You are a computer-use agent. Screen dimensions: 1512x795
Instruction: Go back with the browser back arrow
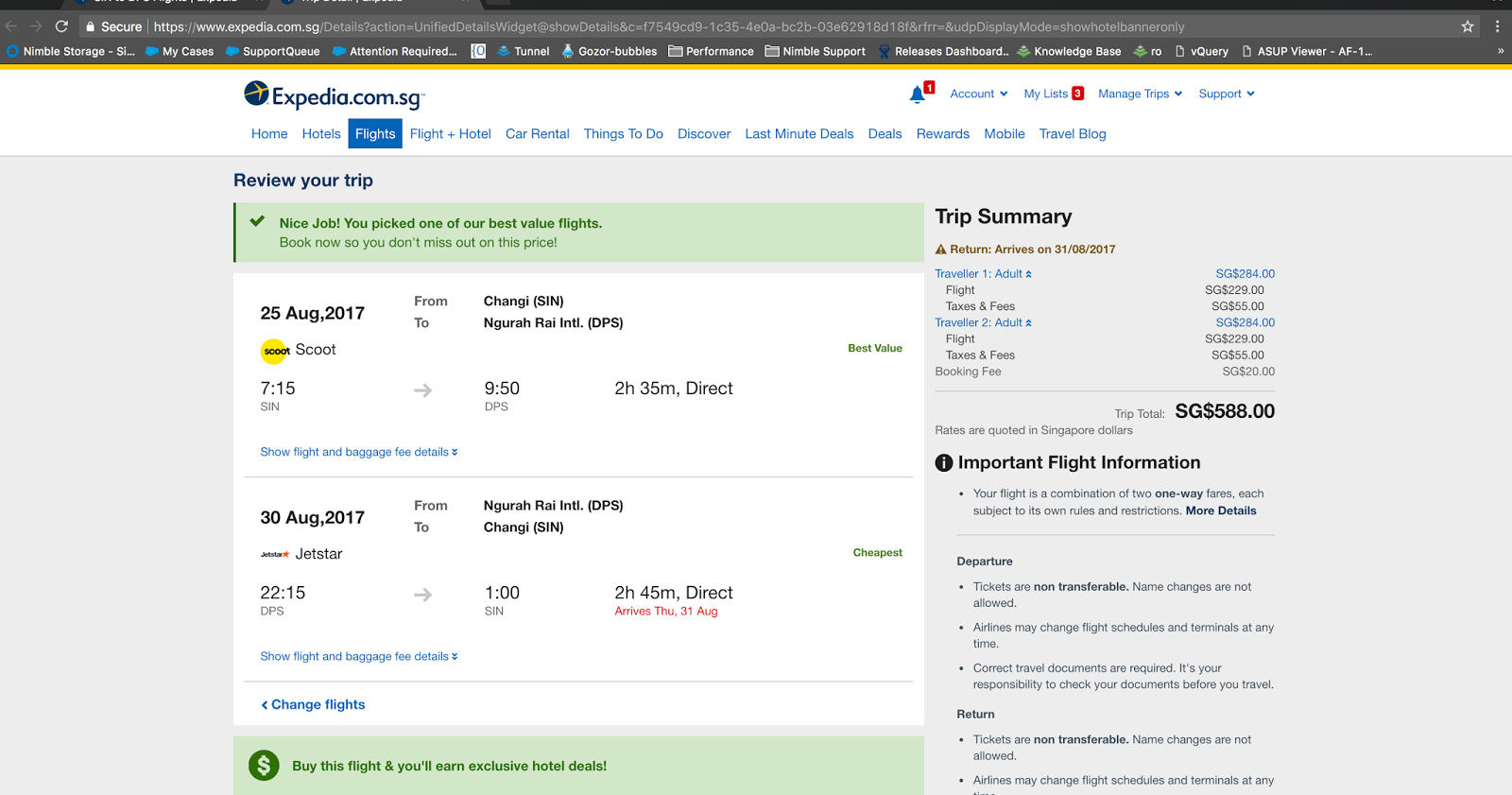click(11, 26)
